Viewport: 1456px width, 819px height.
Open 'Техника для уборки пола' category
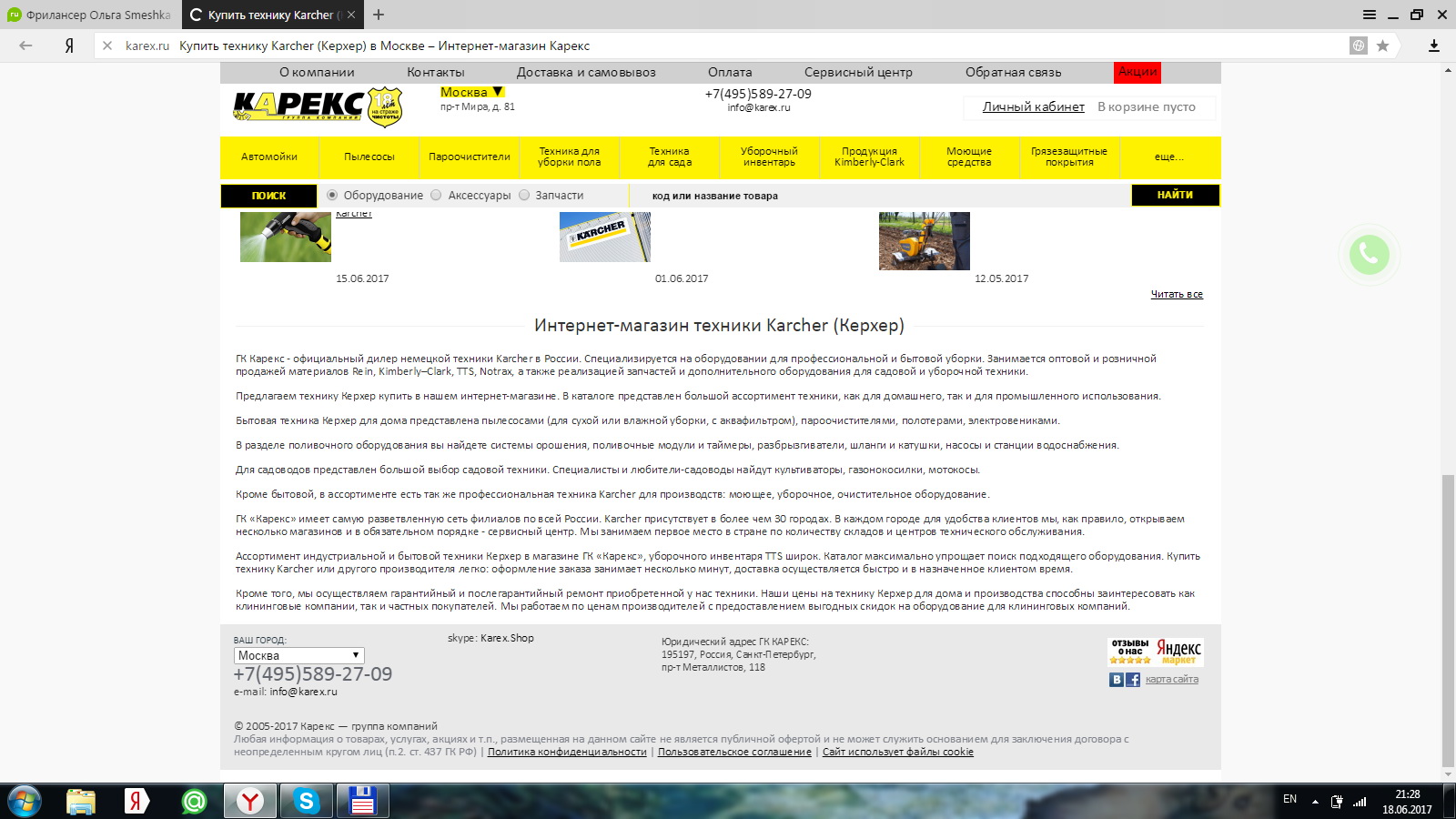570,157
